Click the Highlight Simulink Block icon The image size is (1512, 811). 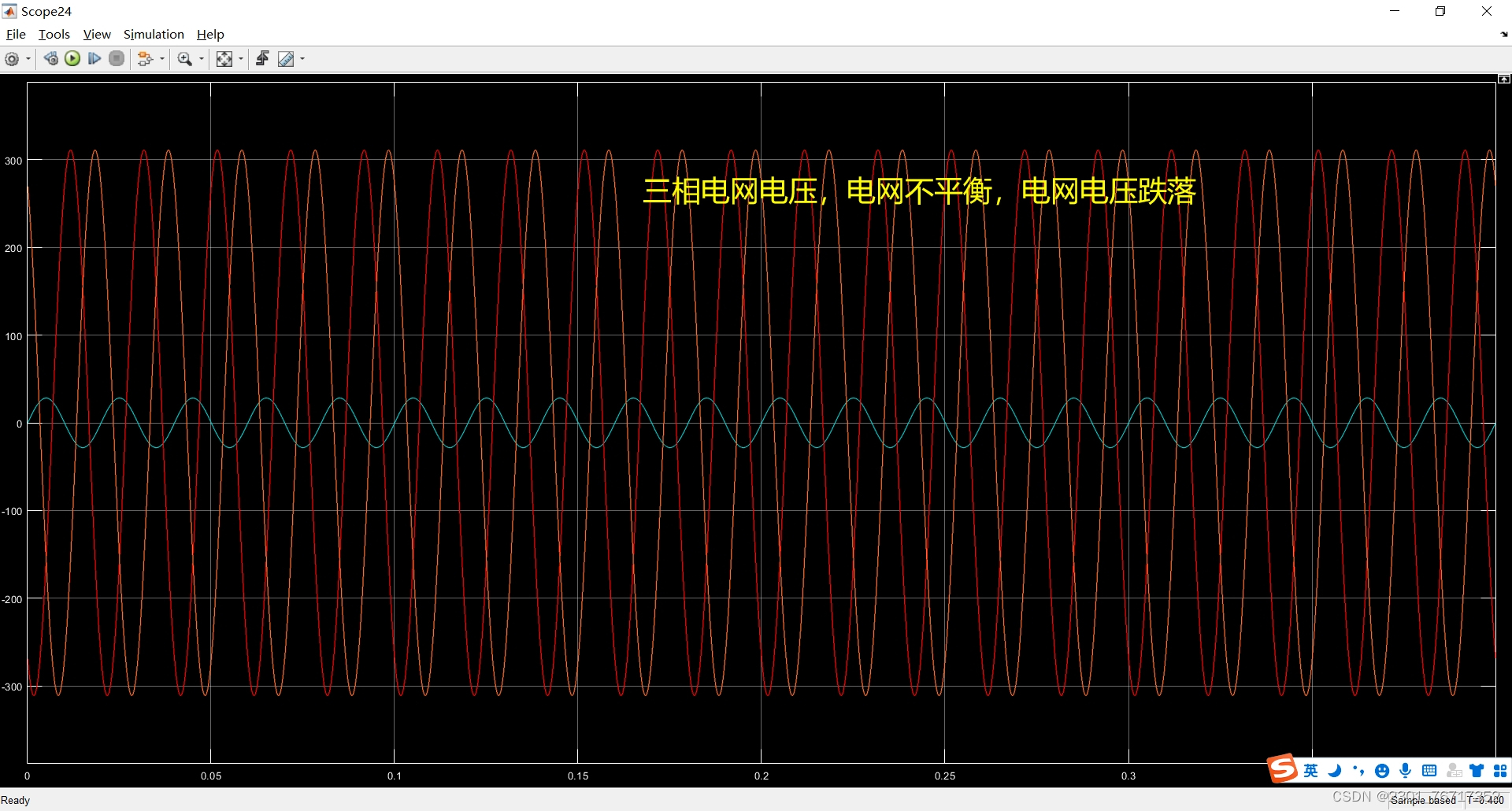(x=145, y=59)
